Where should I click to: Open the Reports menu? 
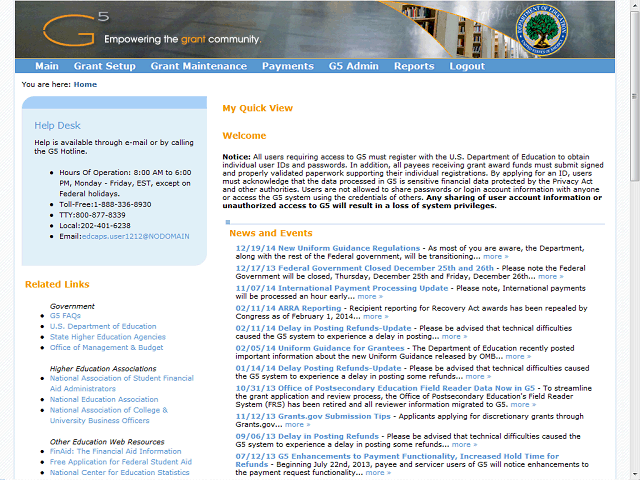click(x=414, y=66)
